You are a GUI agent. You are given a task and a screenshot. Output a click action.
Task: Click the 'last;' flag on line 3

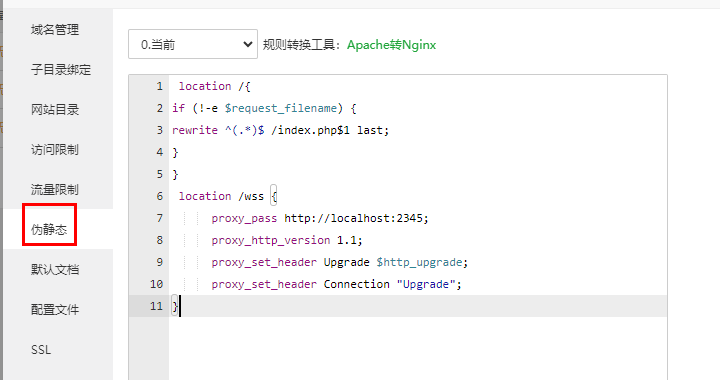373,130
